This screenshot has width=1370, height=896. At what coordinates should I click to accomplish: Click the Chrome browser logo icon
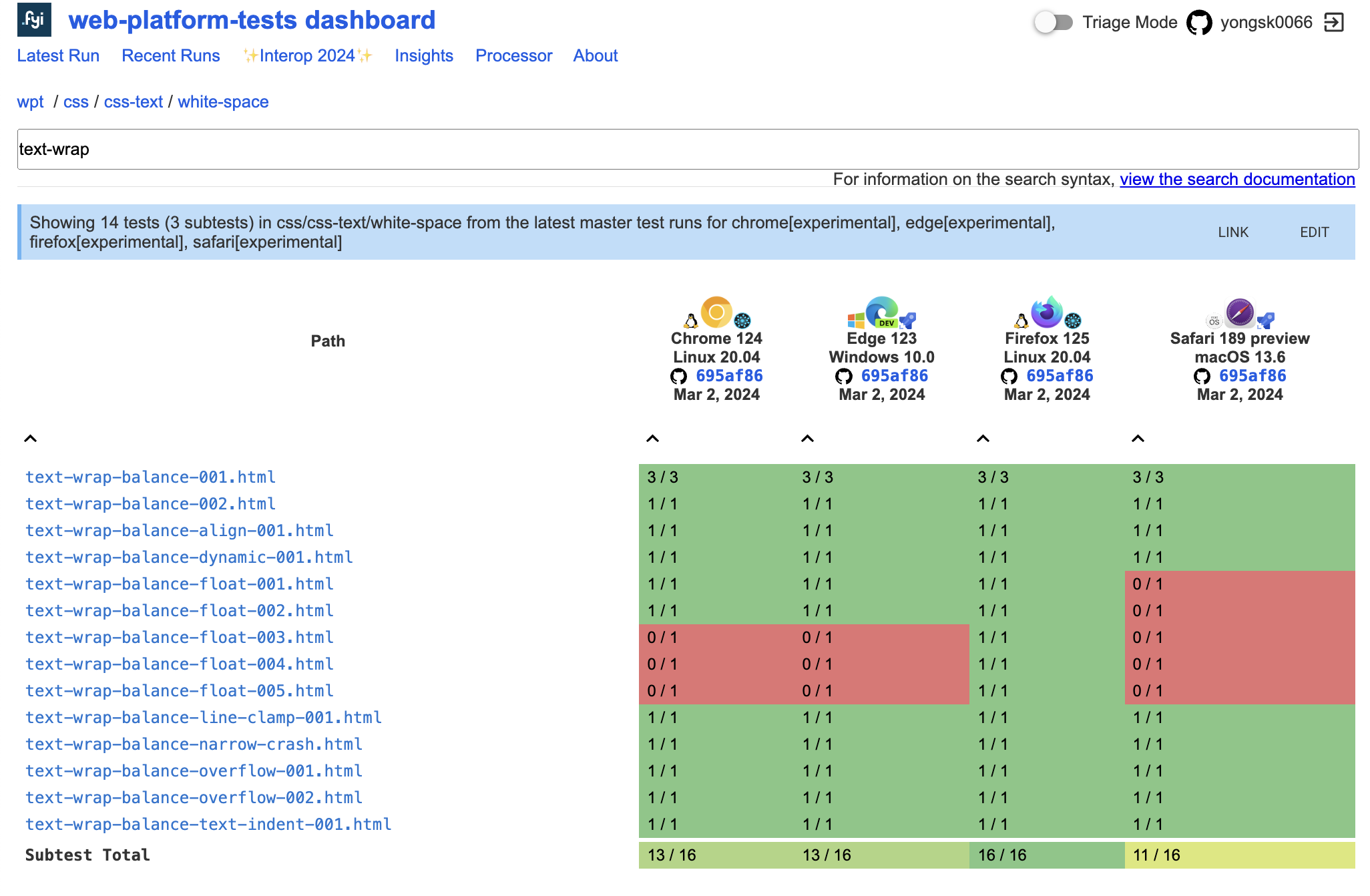716,312
